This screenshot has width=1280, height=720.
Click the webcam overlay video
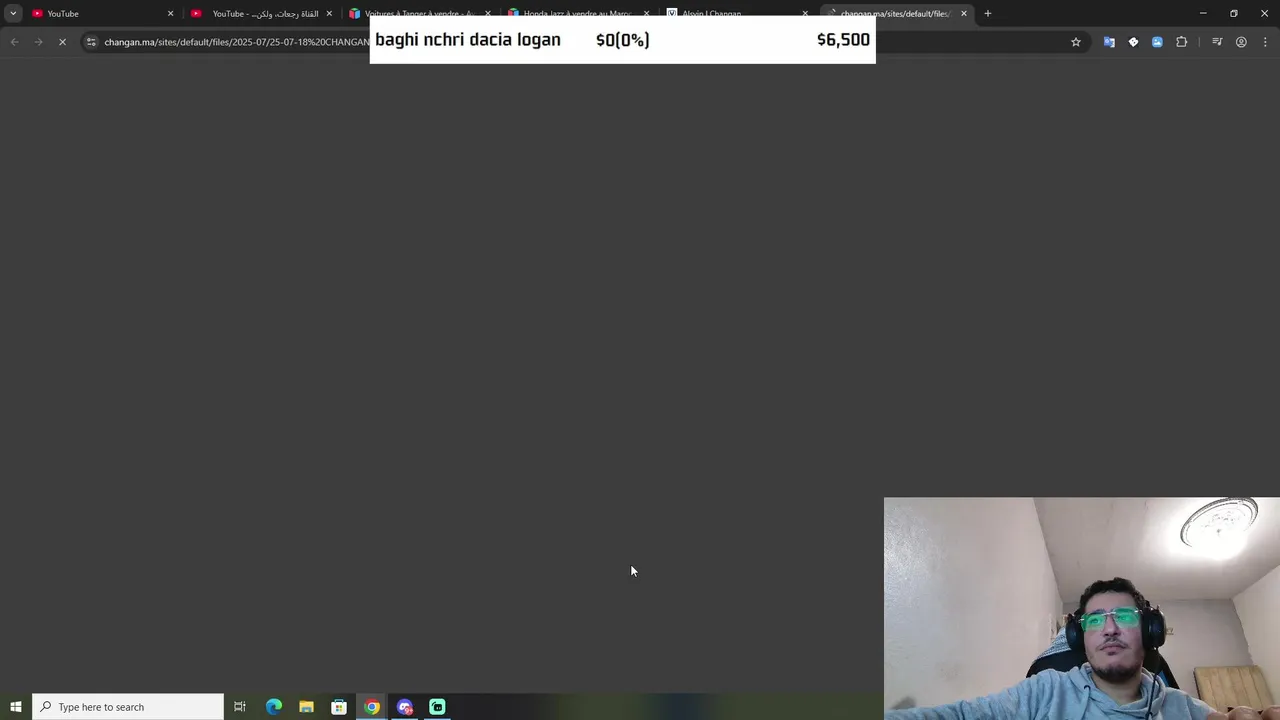tap(1082, 608)
